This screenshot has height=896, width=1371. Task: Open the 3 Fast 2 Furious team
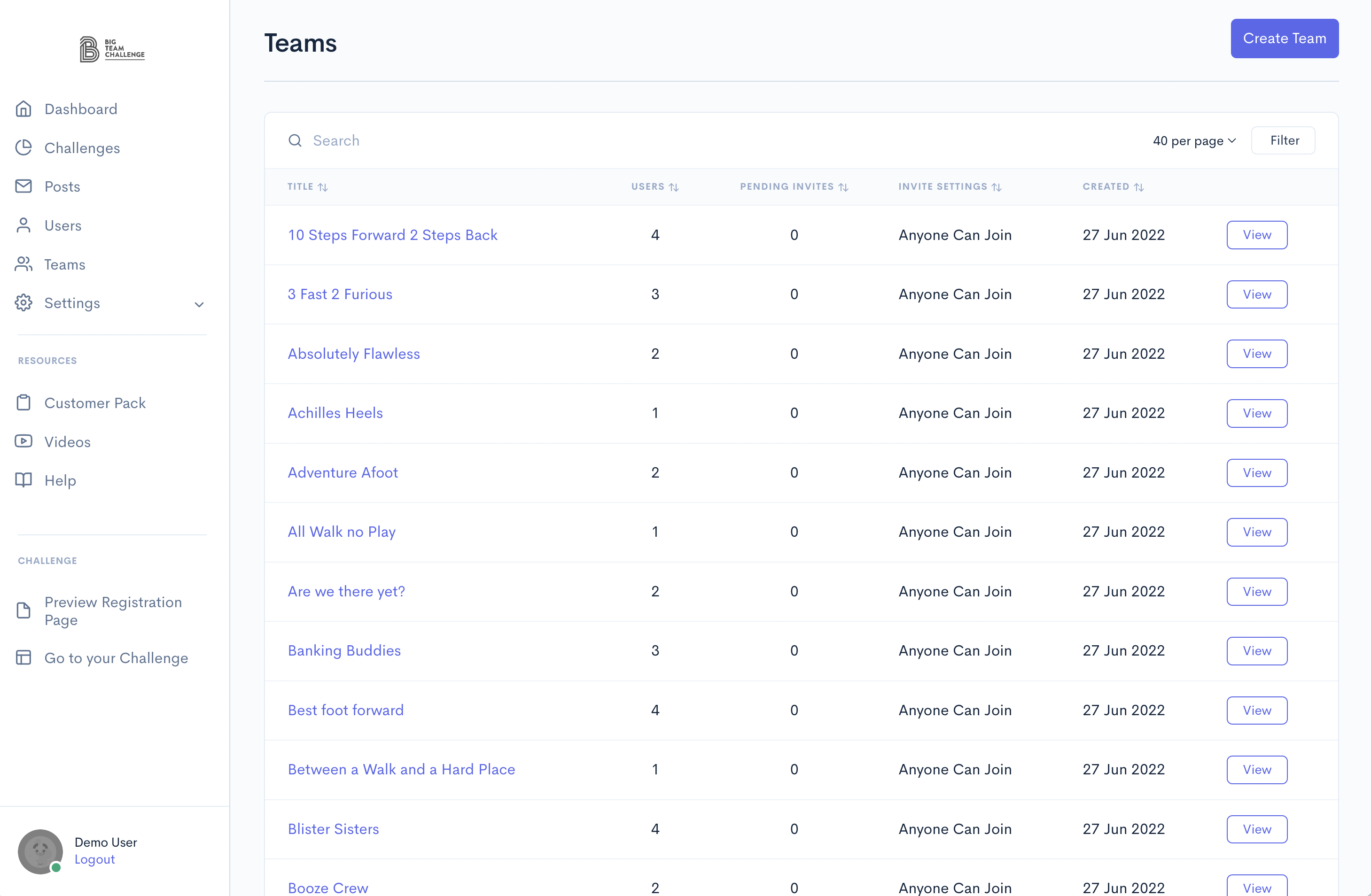(x=340, y=294)
